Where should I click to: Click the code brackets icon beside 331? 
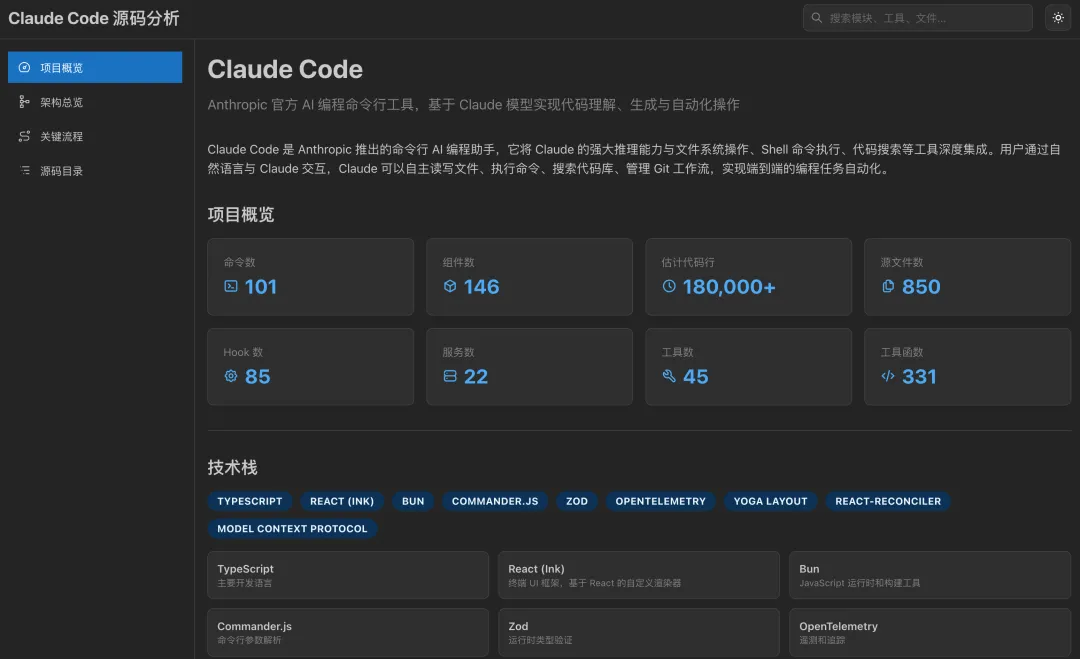[888, 376]
